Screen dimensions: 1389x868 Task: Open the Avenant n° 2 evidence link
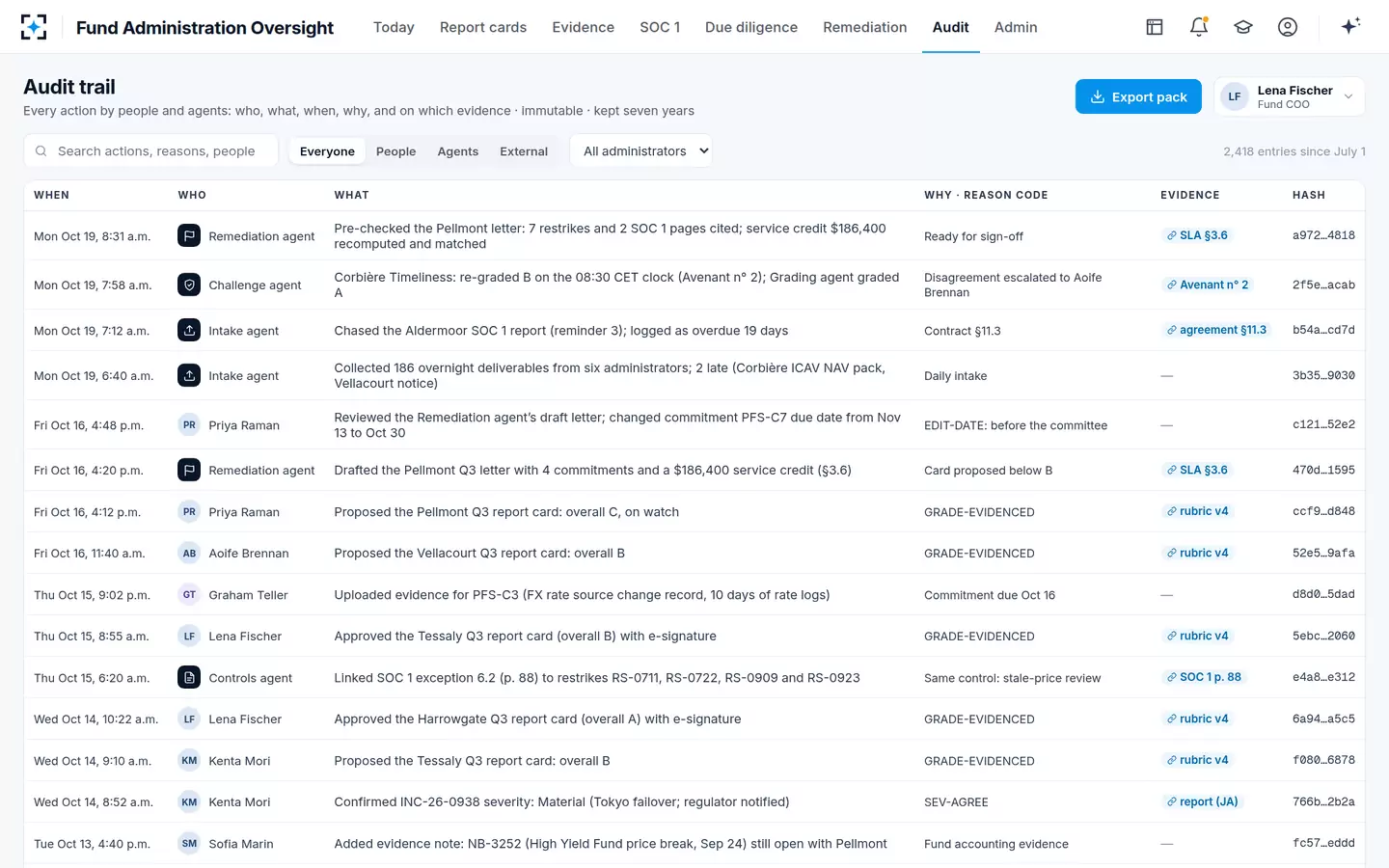pyautogui.click(x=1208, y=285)
